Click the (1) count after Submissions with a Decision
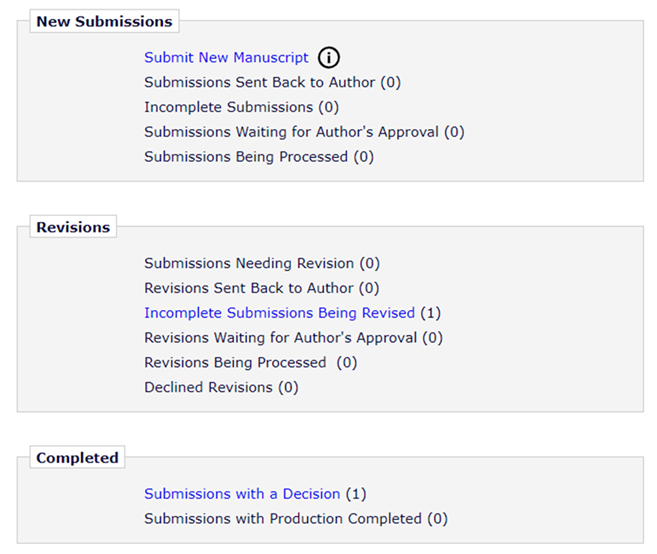This screenshot has height=554, width=657. click(x=356, y=494)
